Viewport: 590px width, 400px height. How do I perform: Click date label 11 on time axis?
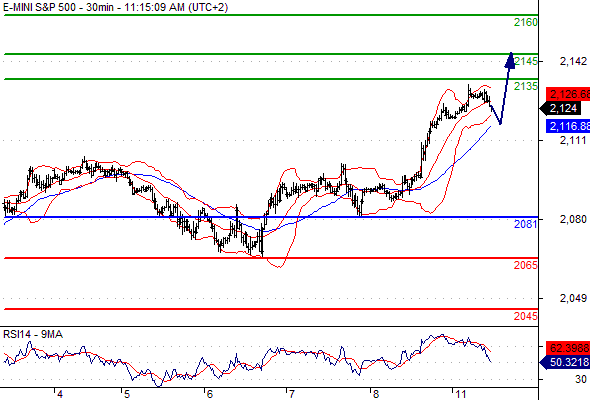click(461, 394)
